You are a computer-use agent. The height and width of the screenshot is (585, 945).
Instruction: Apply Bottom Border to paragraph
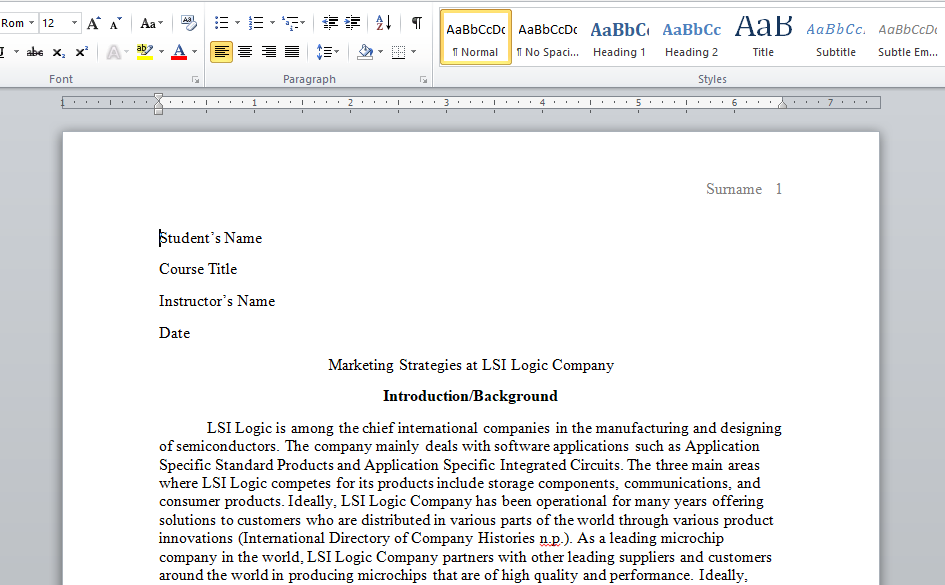coord(398,52)
